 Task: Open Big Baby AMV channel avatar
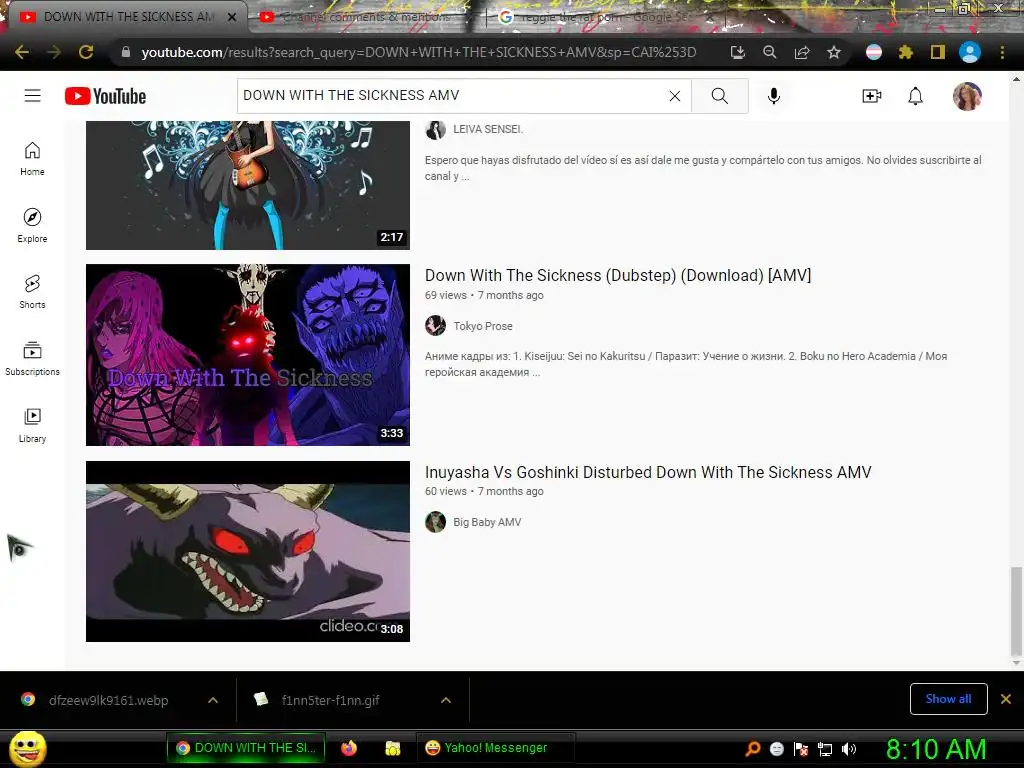436,522
